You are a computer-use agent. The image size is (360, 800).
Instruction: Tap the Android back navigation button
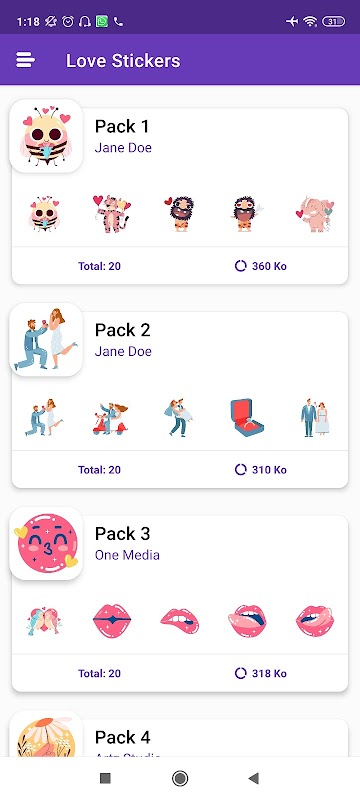tap(253, 778)
